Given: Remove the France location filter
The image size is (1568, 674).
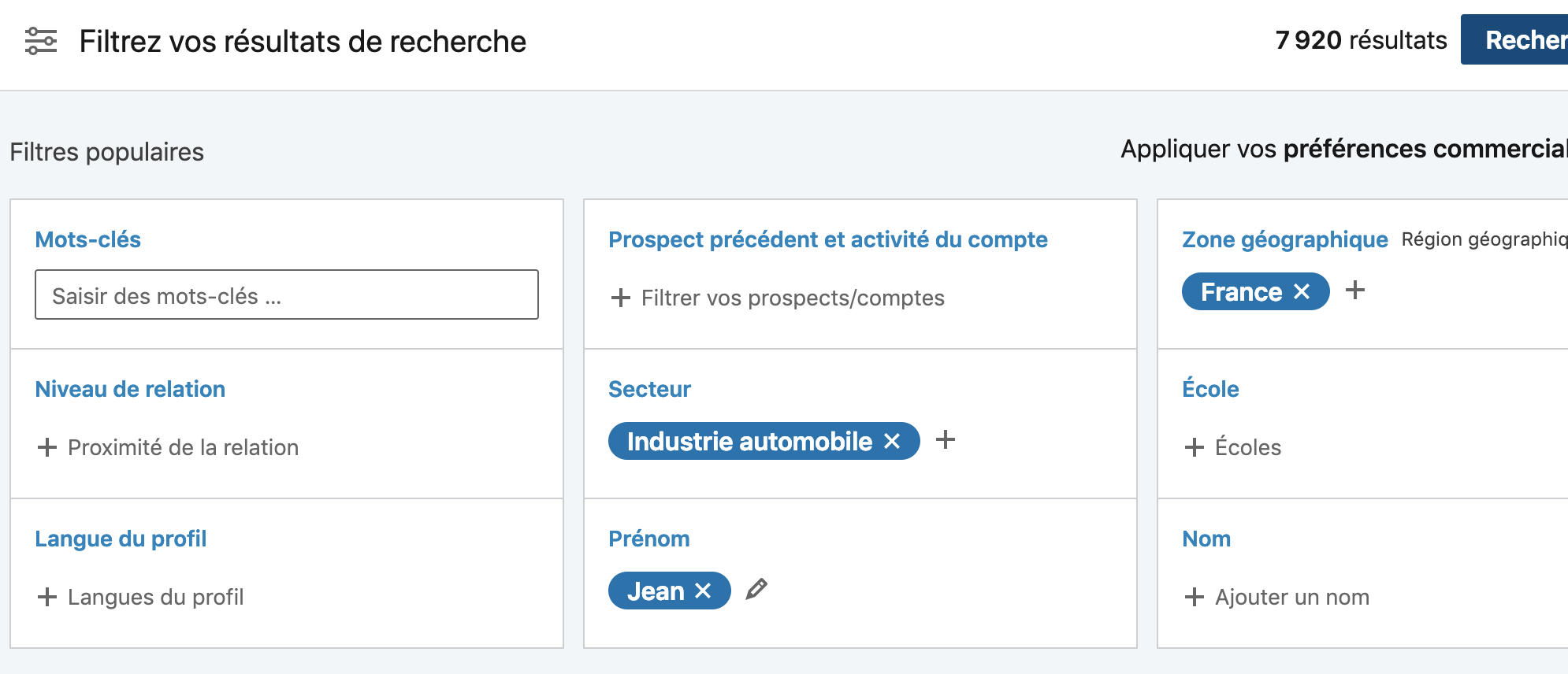Looking at the screenshot, I should pos(1302,292).
